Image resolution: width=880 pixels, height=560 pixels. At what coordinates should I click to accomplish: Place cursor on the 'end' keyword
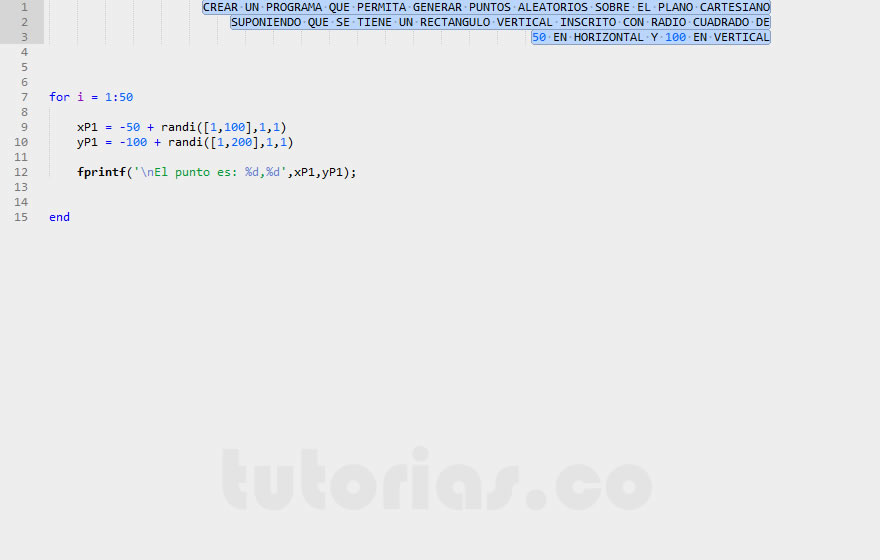(59, 217)
